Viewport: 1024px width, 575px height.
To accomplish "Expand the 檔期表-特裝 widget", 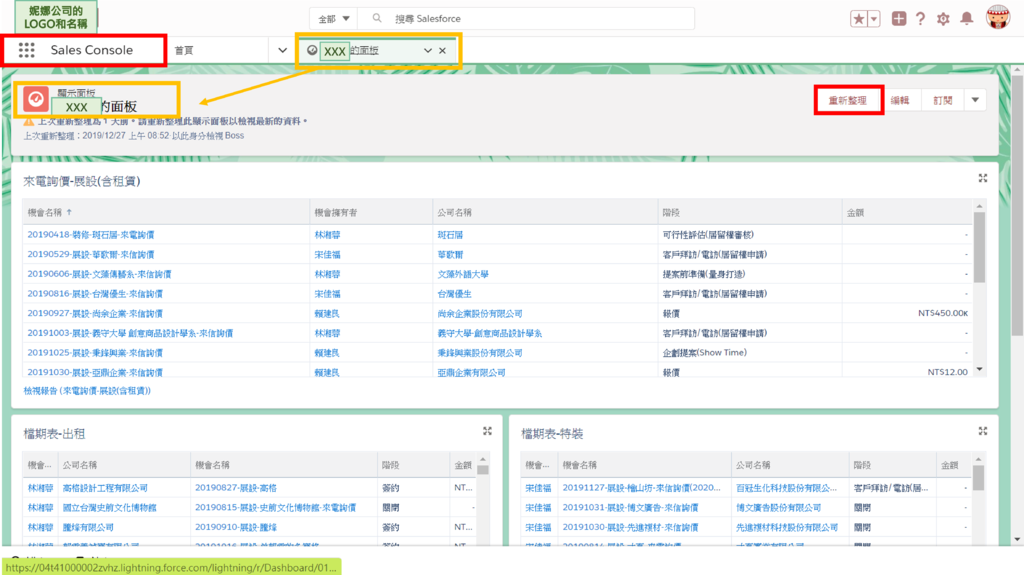I will point(983,431).
